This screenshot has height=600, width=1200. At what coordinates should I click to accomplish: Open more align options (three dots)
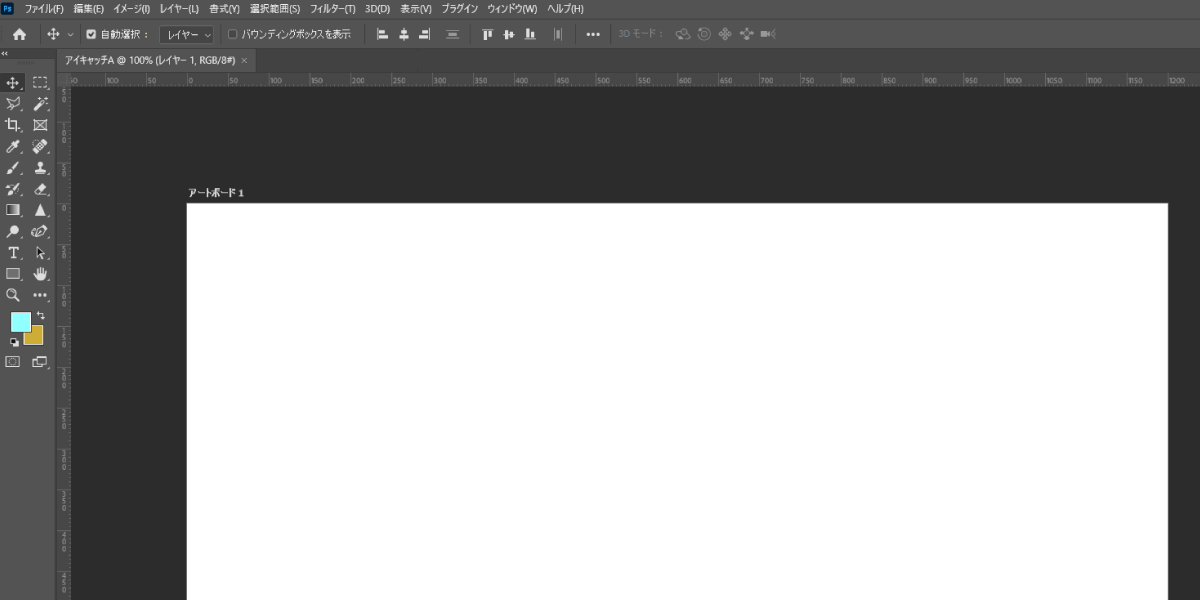pyautogui.click(x=593, y=34)
